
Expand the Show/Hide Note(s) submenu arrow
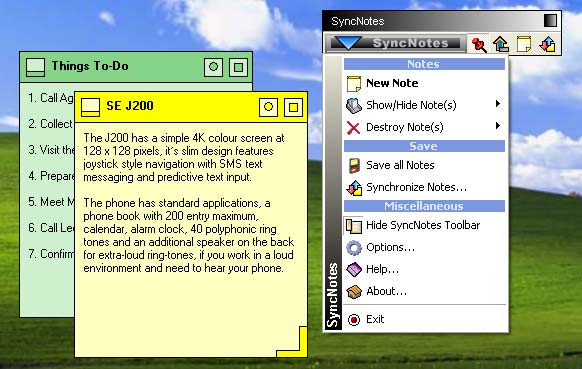coord(498,104)
